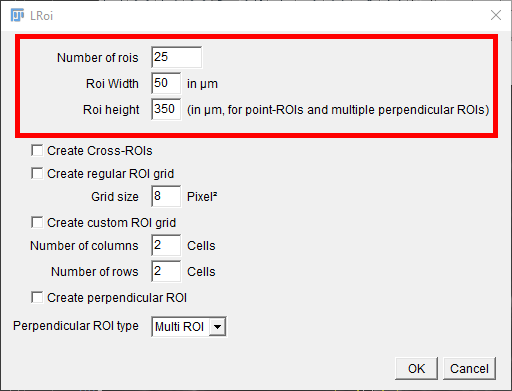This screenshot has width=512, height=391.
Task: Click the Create regular ROI grid label
Action: pyautogui.click(x=110, y=174)
